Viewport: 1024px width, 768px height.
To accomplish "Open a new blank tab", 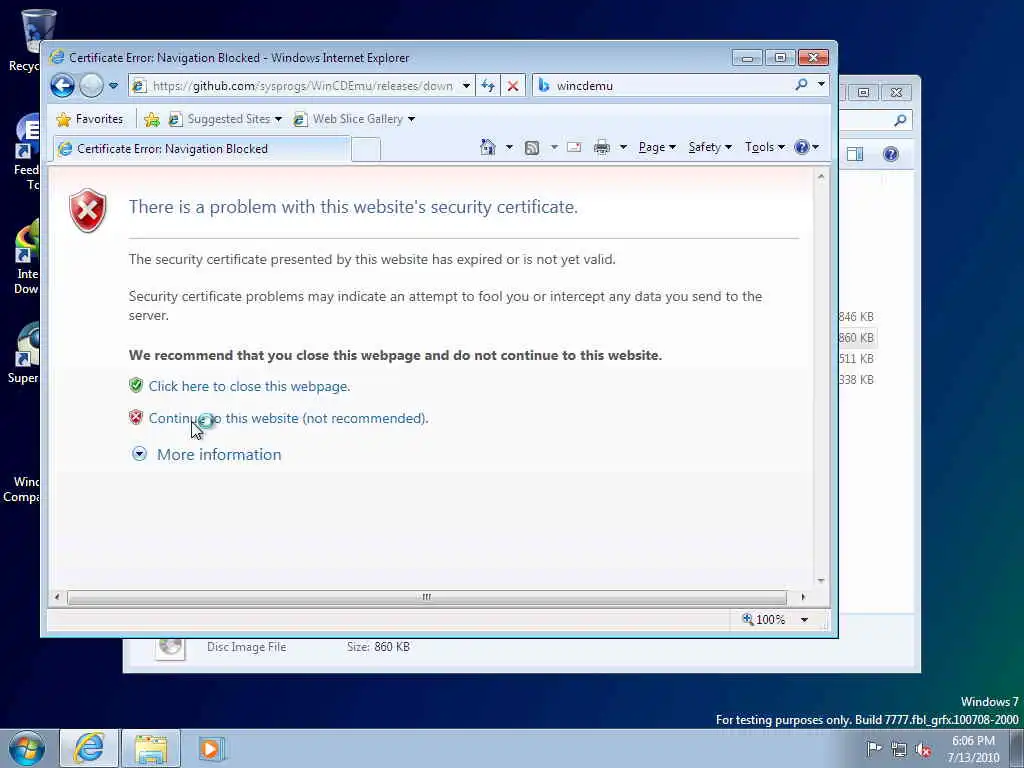I will pyautogui.click(x=366, y=150).
